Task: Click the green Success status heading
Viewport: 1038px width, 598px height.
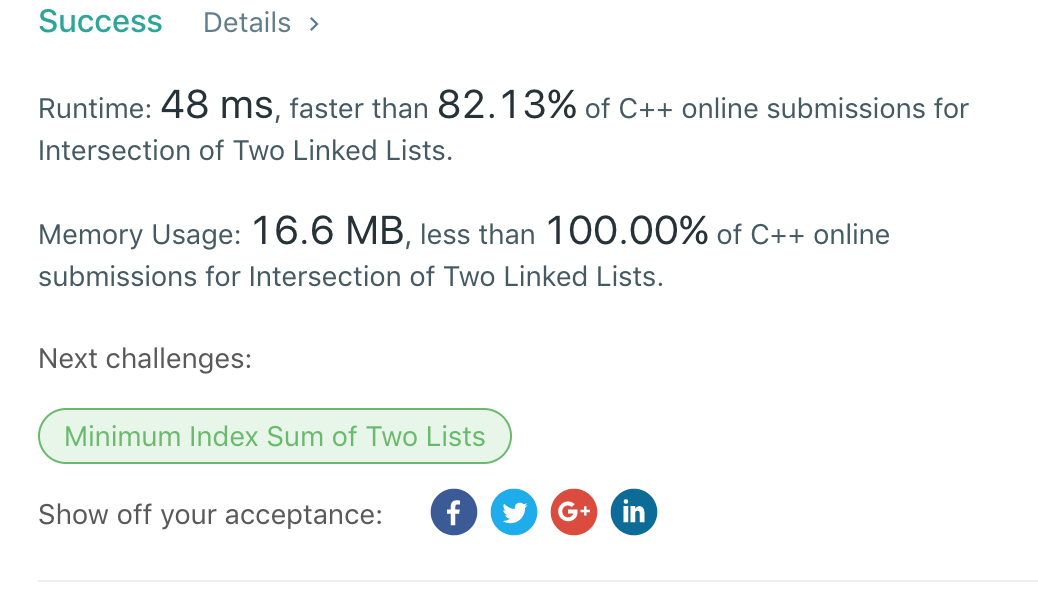Action: pyautogui.click(x=100, y=22)
